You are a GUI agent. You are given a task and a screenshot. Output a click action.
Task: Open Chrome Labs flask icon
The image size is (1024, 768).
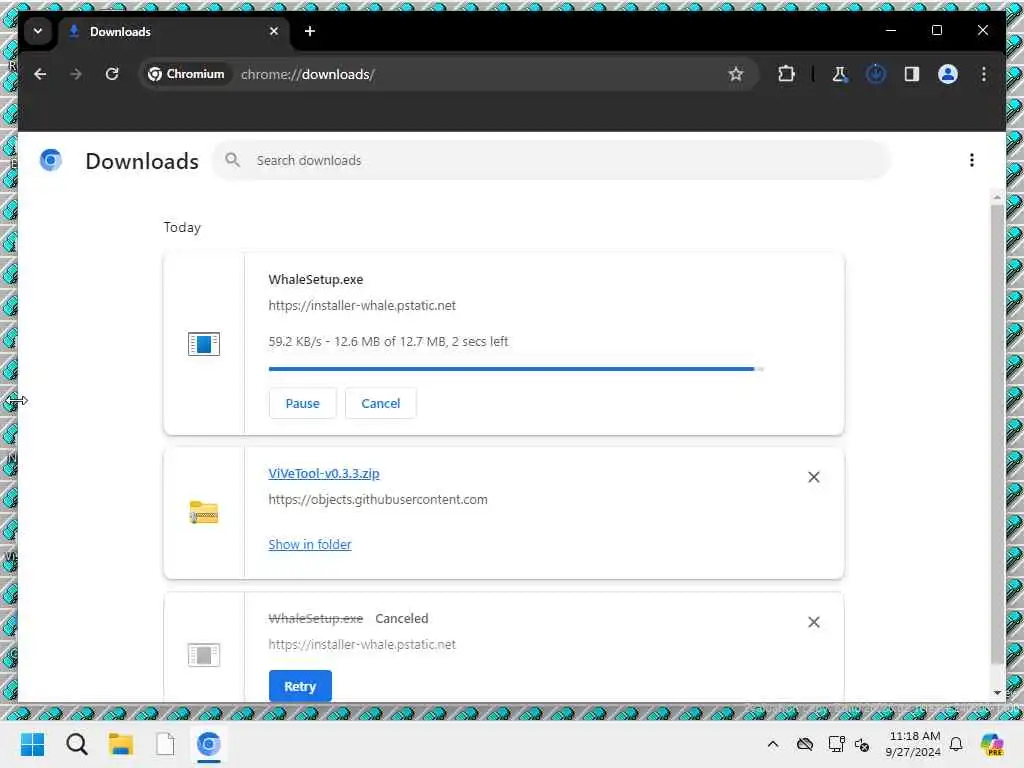[840, 74]
